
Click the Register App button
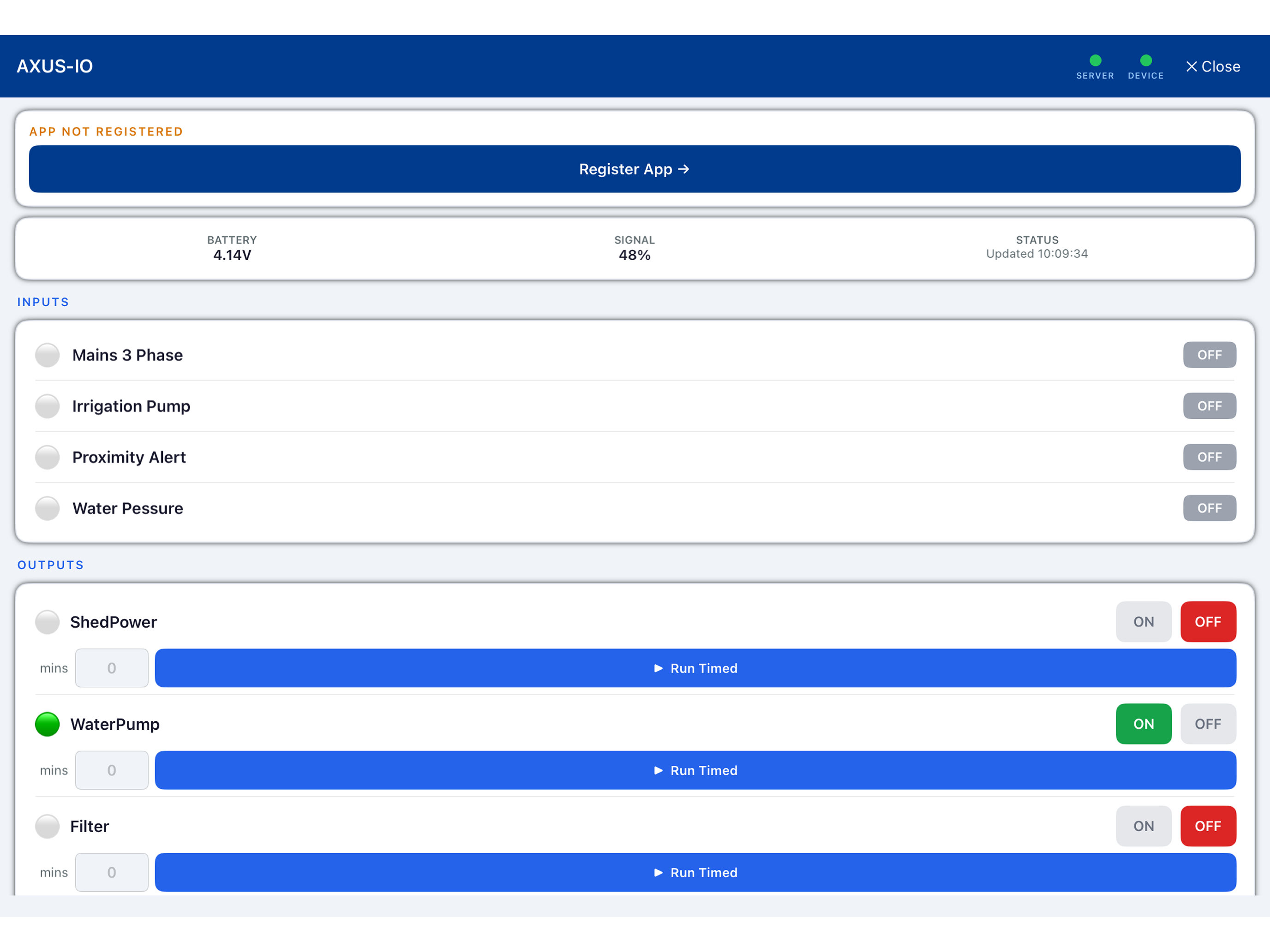(x=635, y=169)
